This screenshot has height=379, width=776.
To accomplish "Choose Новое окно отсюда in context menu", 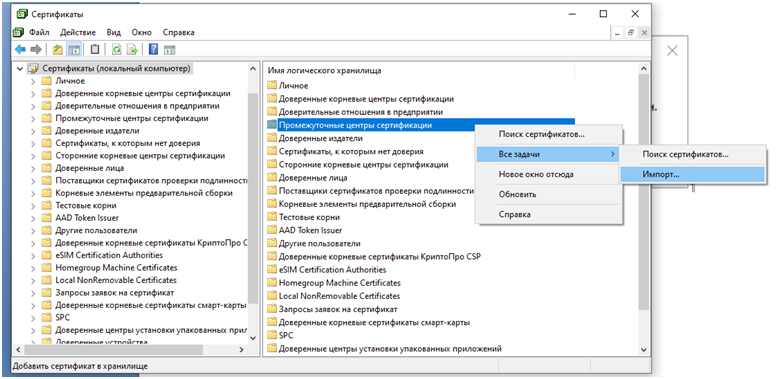I will (548, 174).
